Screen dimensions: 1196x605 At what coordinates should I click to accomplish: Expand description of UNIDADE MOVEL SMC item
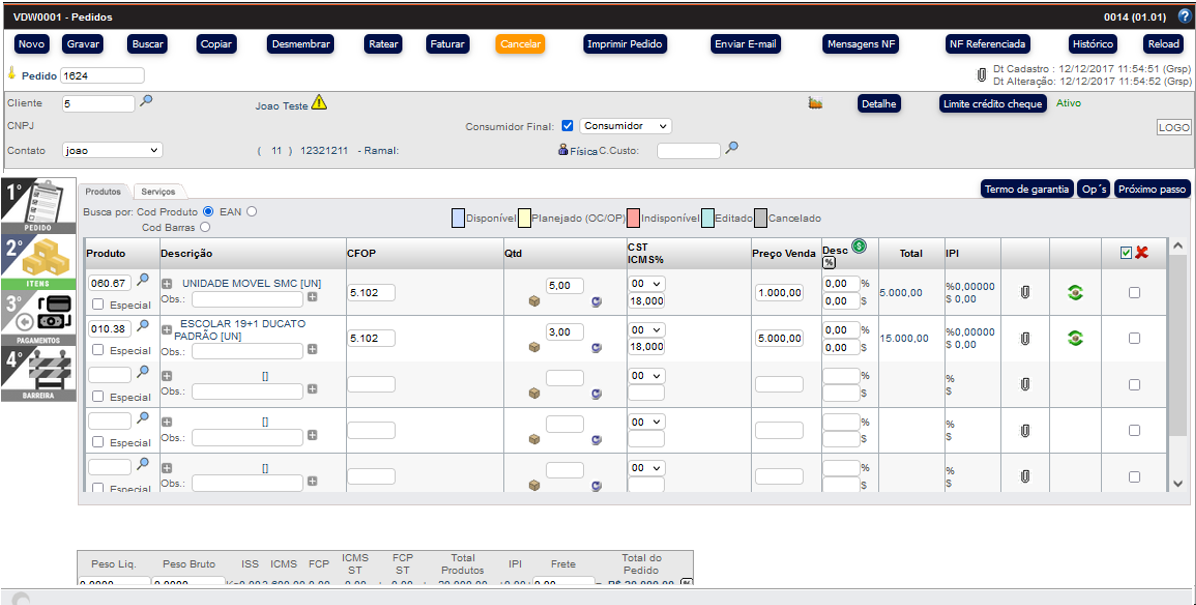pyautogui.click(x=167, y=284)
